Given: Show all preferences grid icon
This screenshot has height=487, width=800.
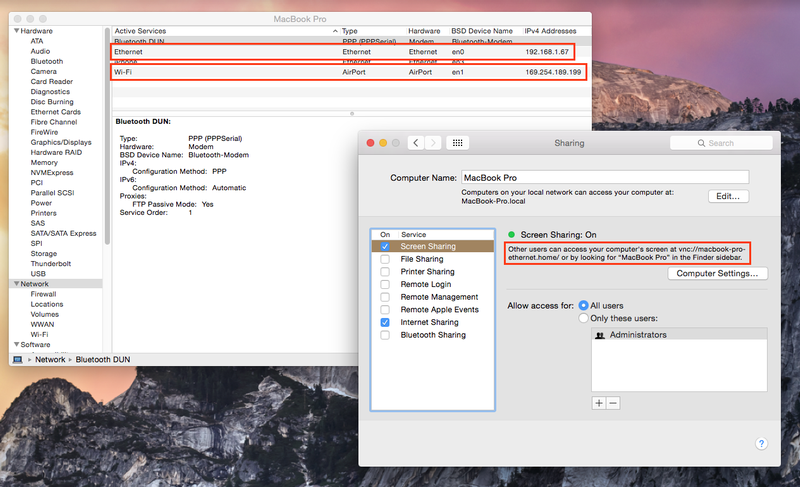Looking at the screenshot, I should pos(458,143).
